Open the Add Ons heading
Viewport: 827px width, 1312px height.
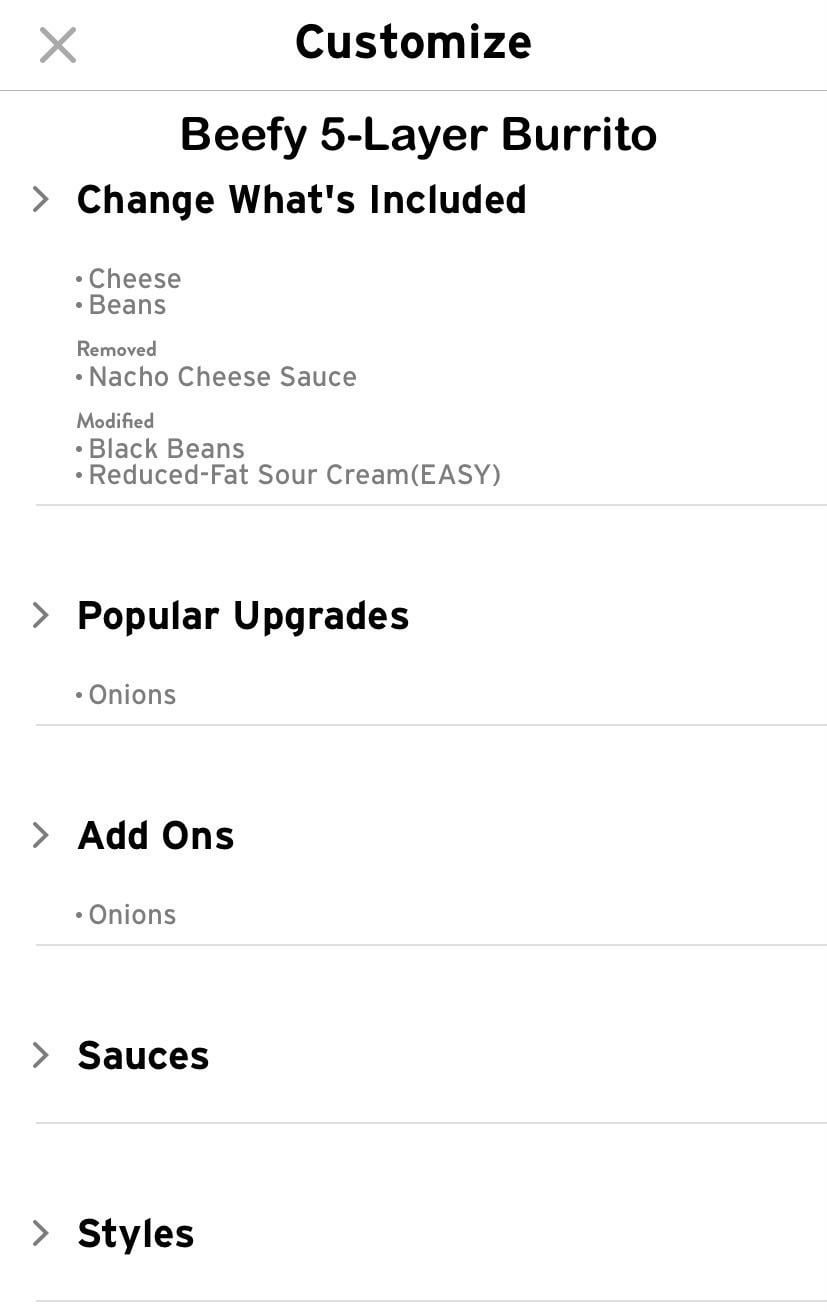click(156, 836)
